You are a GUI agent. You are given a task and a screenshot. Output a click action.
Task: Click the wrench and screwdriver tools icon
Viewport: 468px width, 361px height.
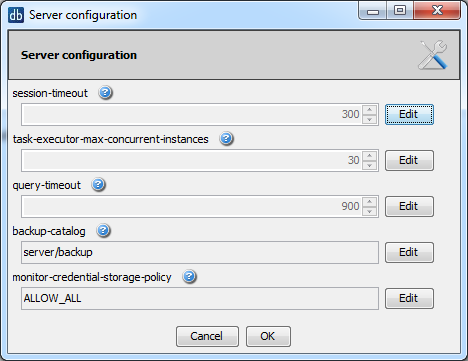(x=433, y=55)
